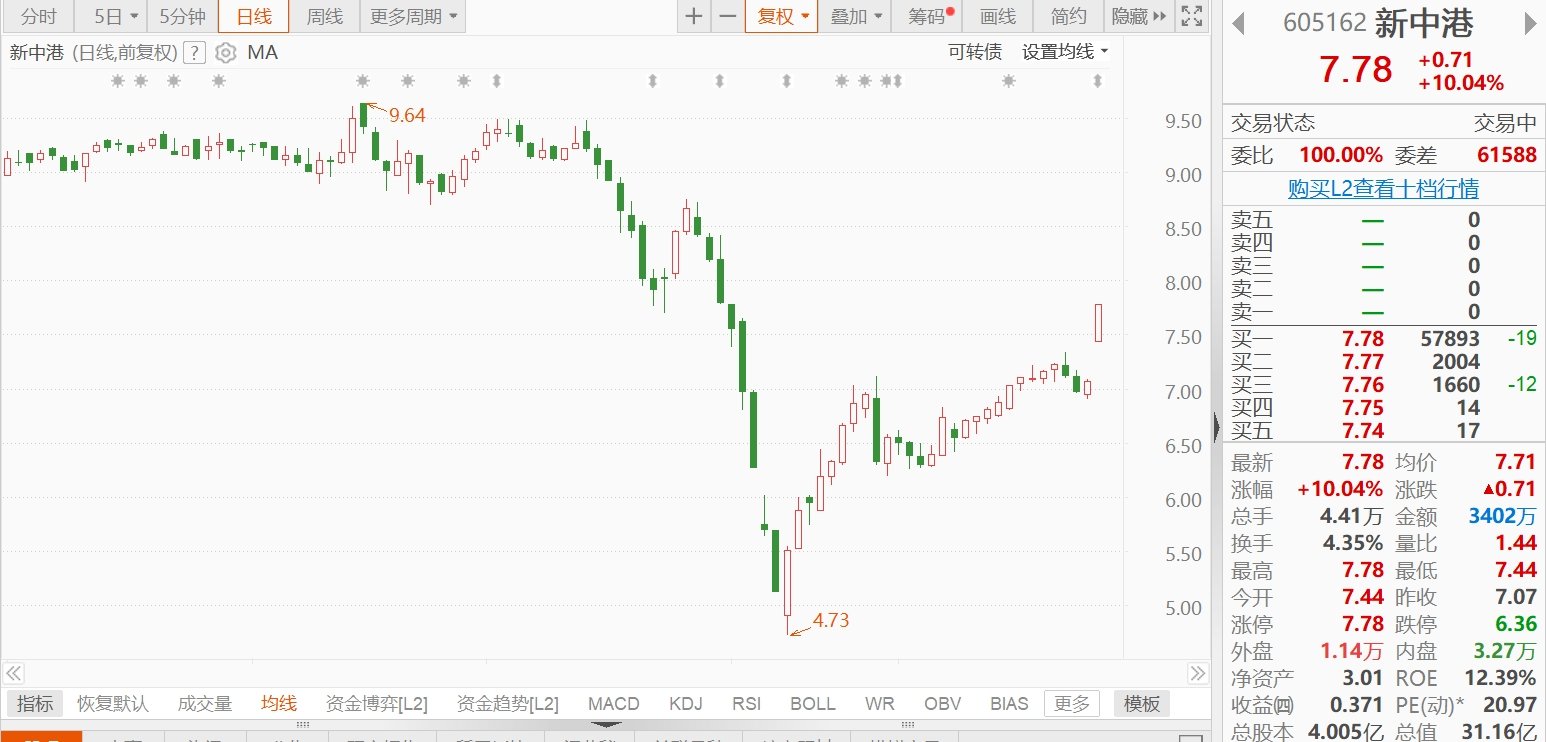Toggle 成交量 volume indicator
This screenshot has height=742, width=1546.
(x=205, y=704)
